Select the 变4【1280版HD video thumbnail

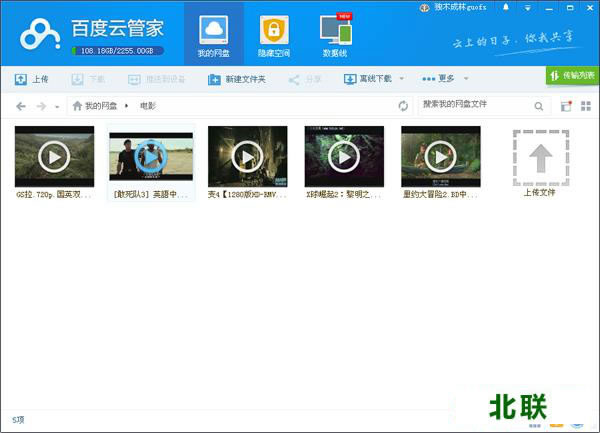coord(248,156)
